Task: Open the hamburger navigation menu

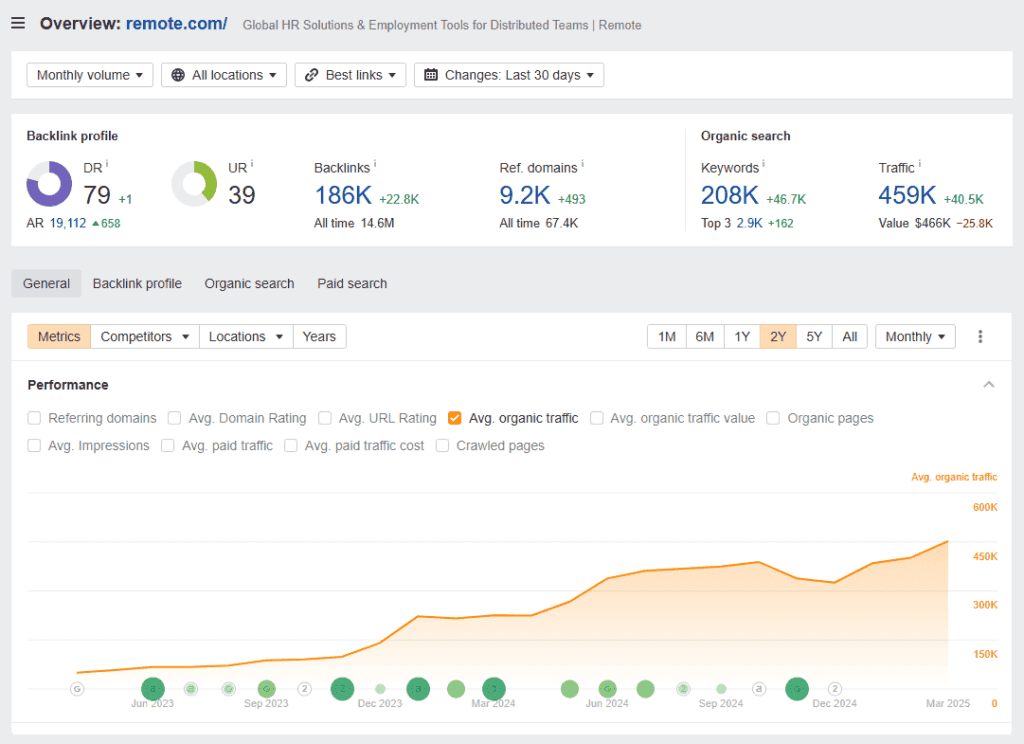Action: 18,23
